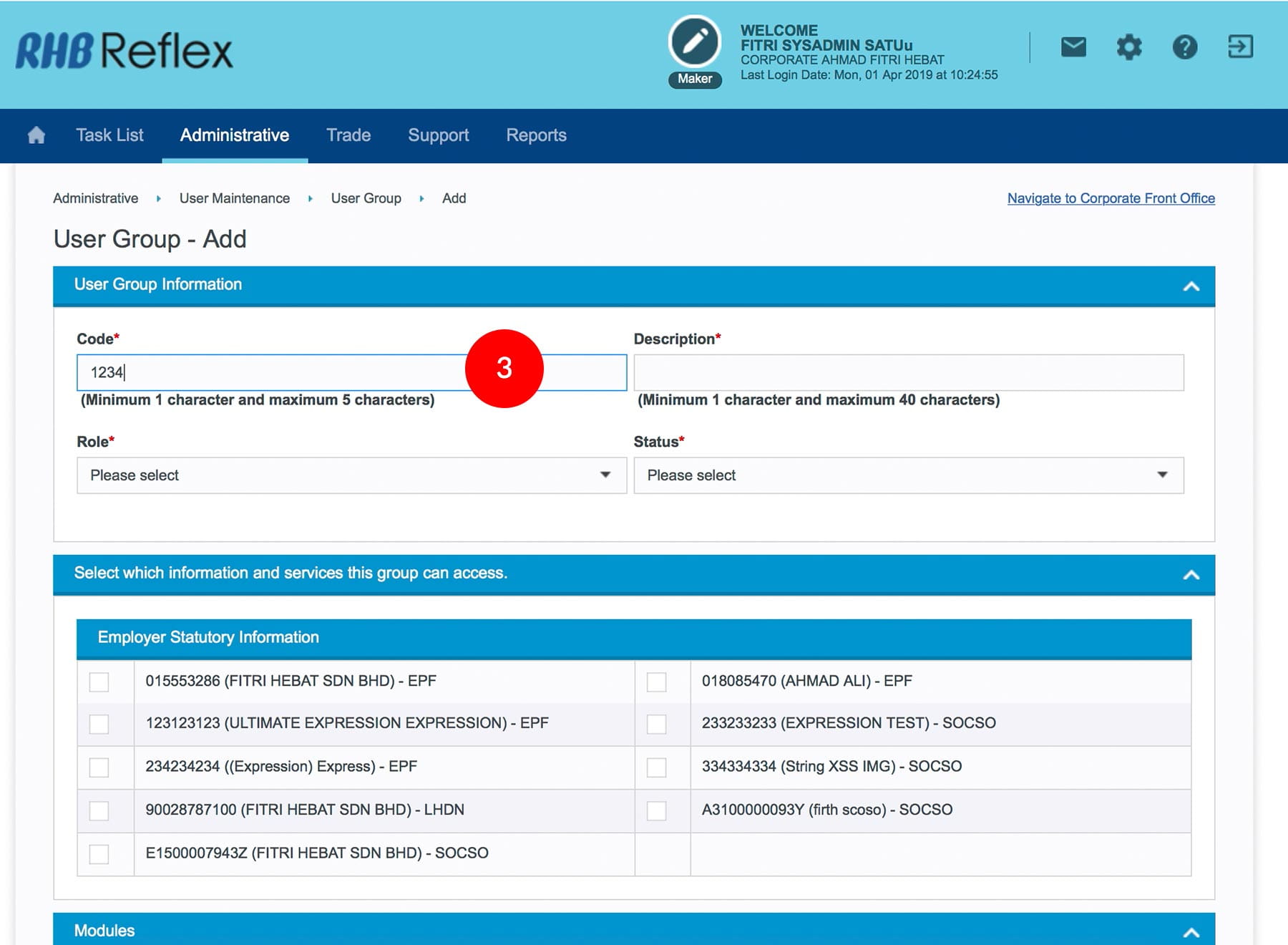The height and width of the screenshot is (945, 1288).
Task: Tick the 018085470 AHMAD ALI EPF checkbox
Action: point(656,682)
